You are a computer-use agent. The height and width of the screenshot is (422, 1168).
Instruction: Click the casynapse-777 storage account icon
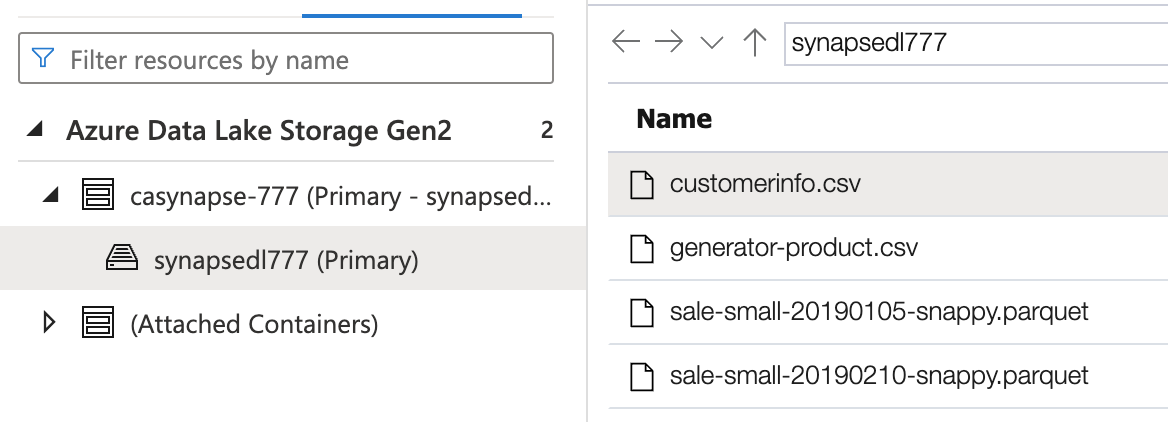95,195
